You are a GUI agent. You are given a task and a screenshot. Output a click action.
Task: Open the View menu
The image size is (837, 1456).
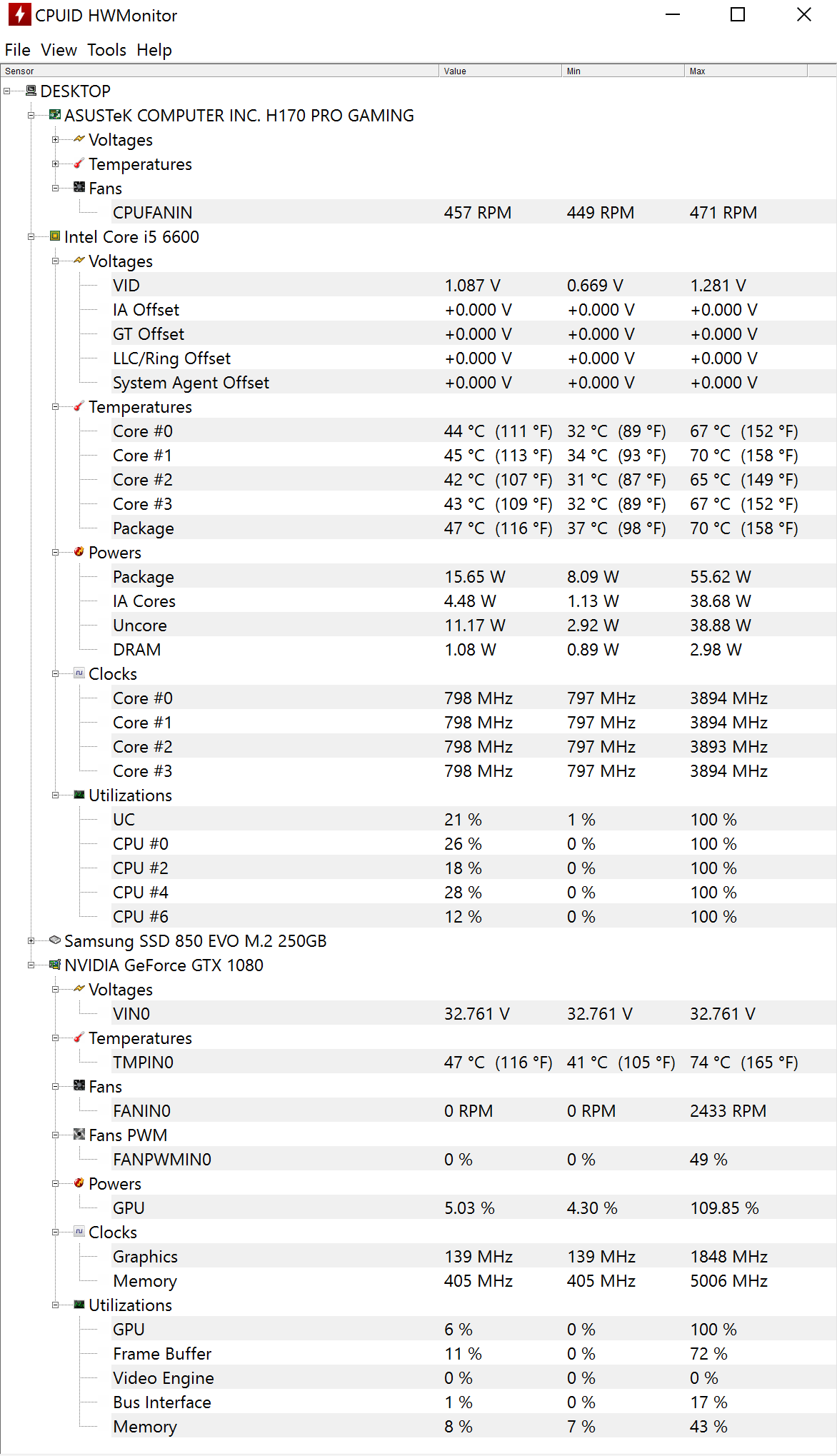pos(59,50)
